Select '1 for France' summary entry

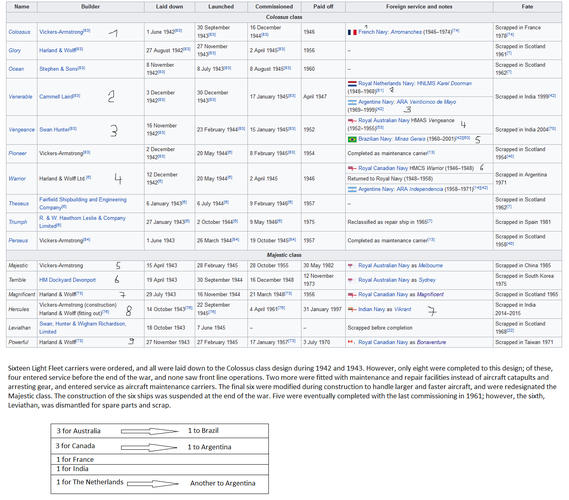coord(75,460)
